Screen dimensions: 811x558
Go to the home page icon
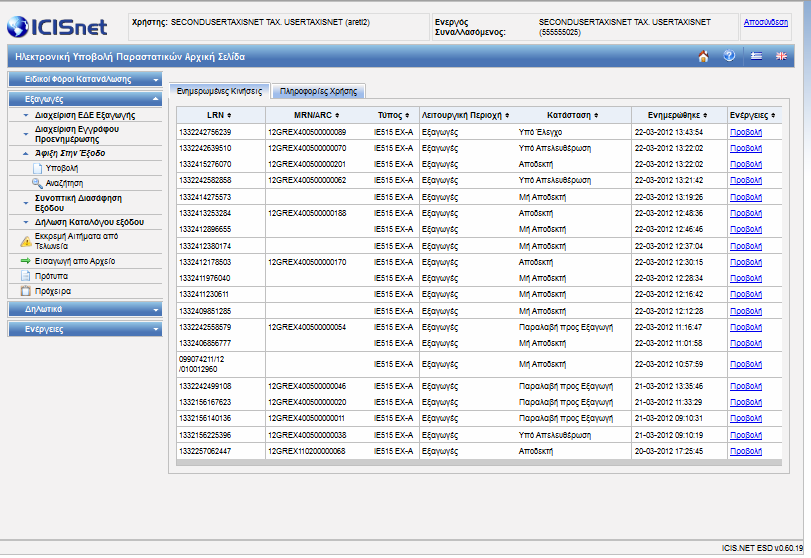point(703,56)
